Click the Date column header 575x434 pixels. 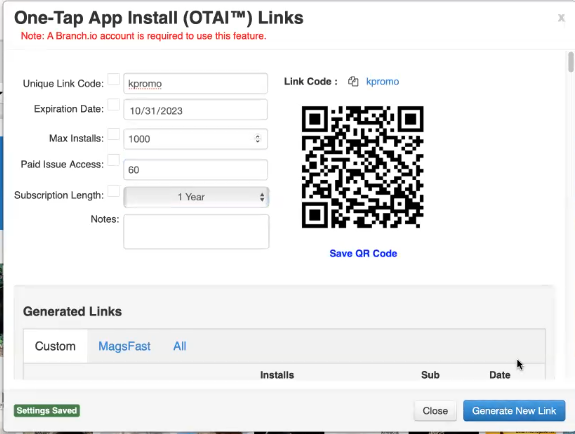(499, 375)
